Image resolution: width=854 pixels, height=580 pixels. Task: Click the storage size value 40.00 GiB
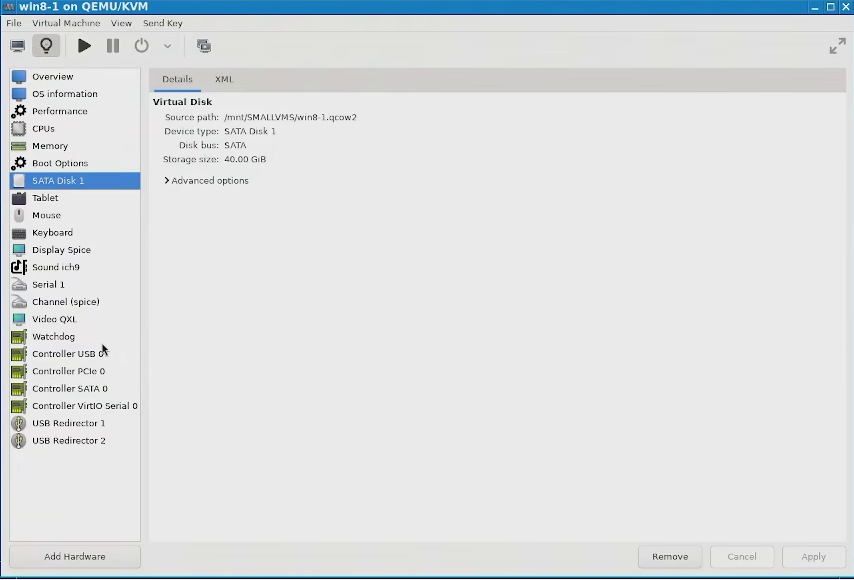(245, 160)
